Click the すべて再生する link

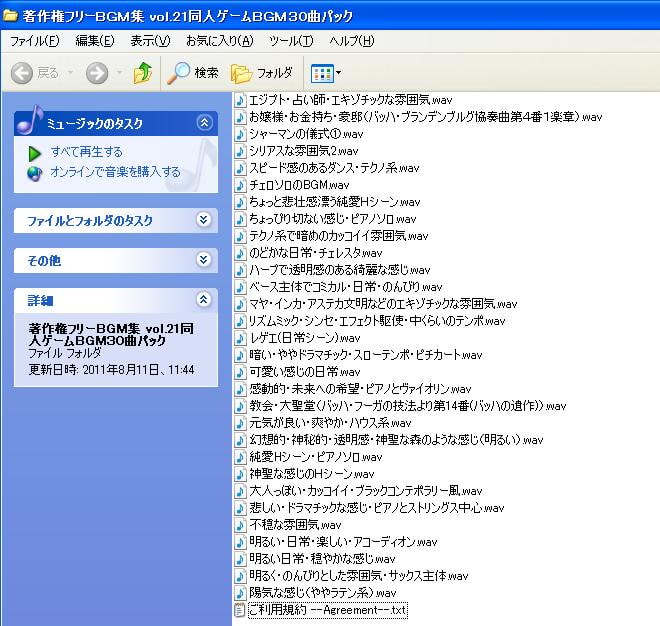click(87, 153)
